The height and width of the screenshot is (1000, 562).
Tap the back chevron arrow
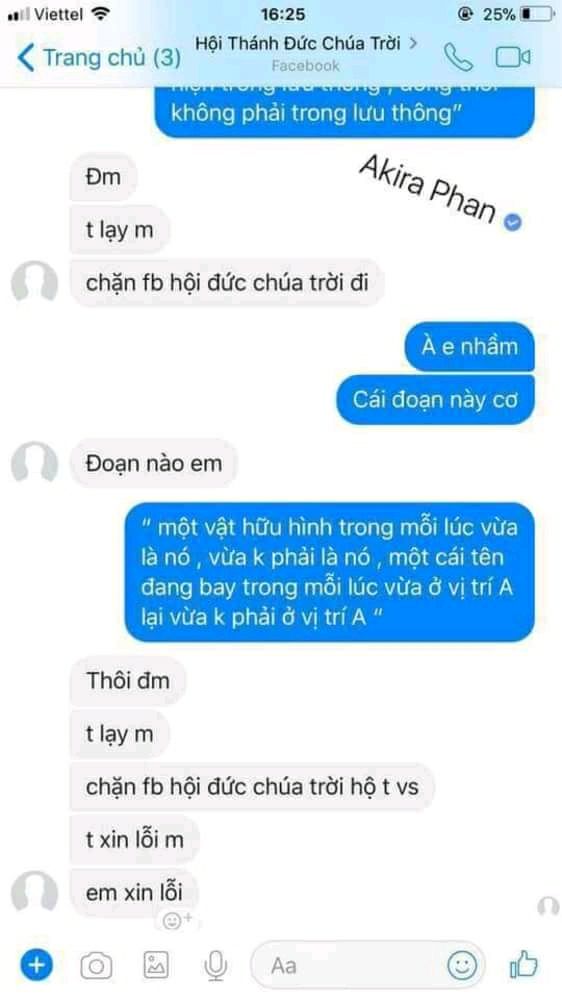26,57
